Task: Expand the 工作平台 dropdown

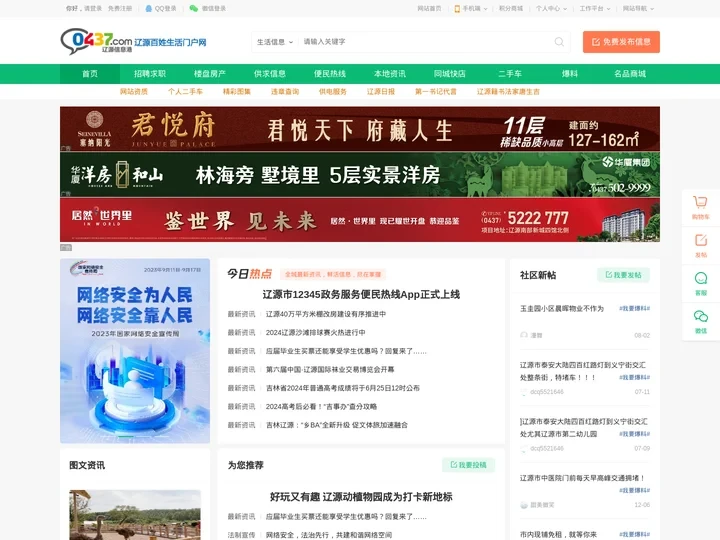Action: pos(595,8)
